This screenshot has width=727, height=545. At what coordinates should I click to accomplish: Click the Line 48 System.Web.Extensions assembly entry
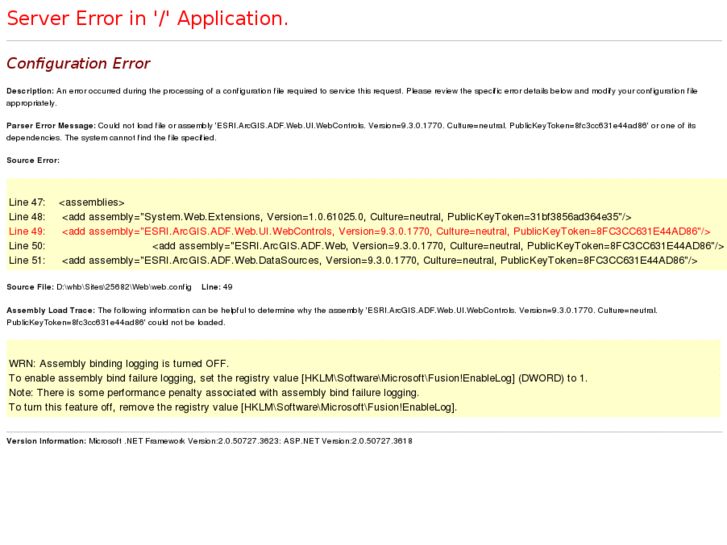click(x=320, y=217)
